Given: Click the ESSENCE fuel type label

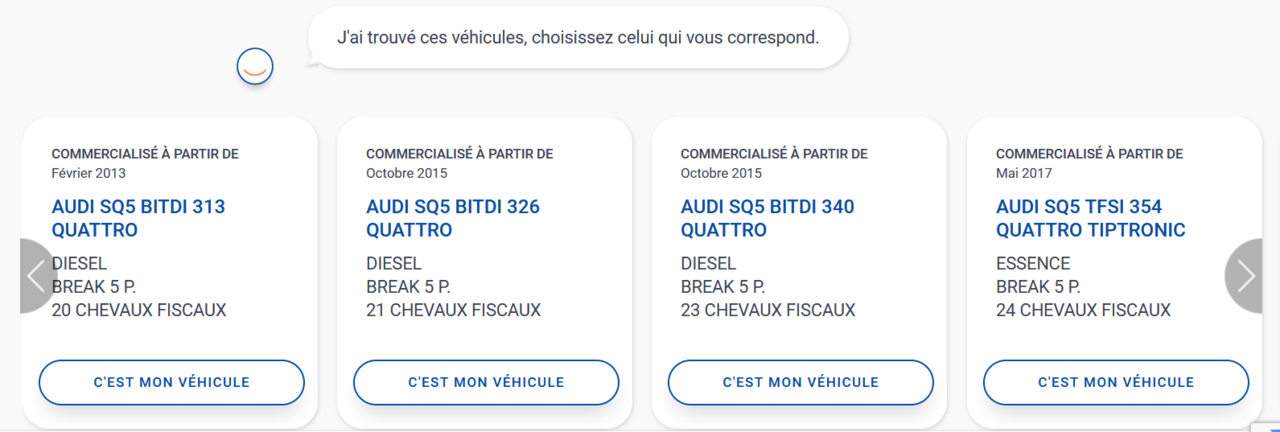Looking at the screenshot, I should coord(1033,264).
